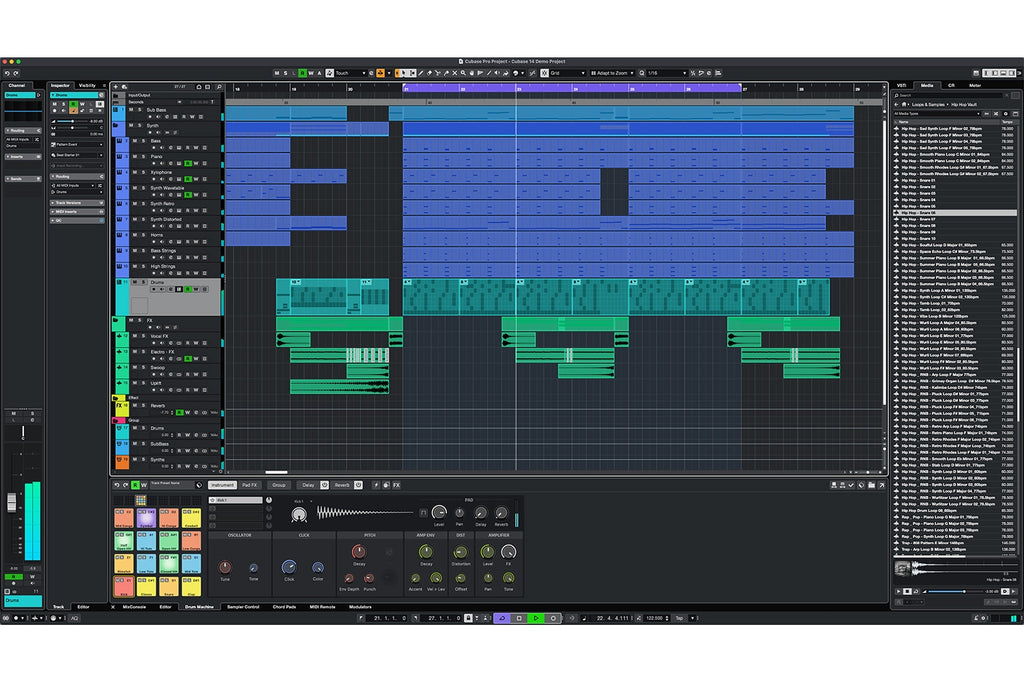Solo the Drums instrument track
This screenshot has height=683, width=1024.
143,282
